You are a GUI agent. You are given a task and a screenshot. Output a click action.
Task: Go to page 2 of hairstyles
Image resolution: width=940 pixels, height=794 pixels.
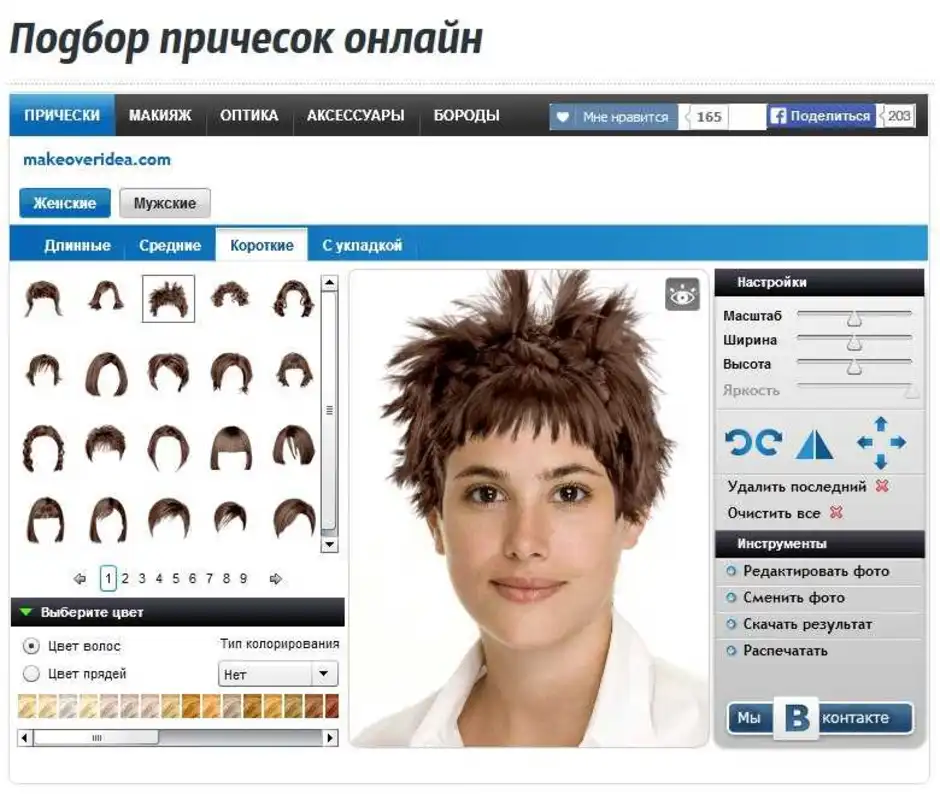[125, 579]
